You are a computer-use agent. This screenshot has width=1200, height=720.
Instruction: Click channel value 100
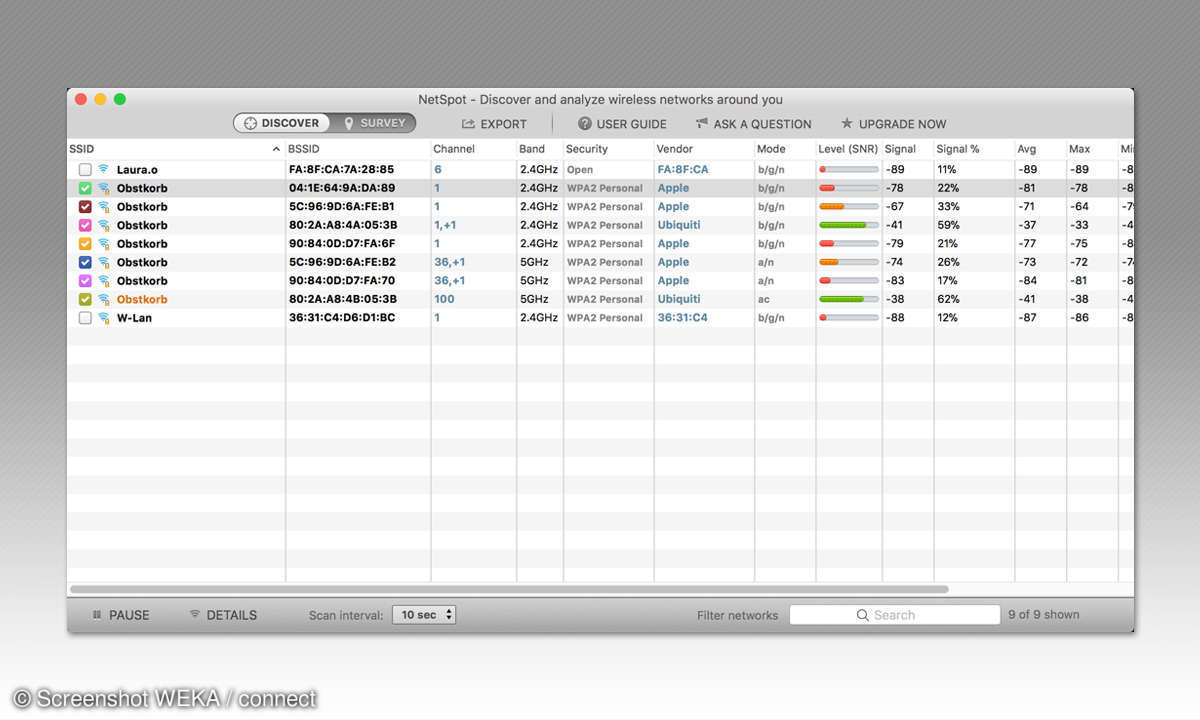point(444,299)
